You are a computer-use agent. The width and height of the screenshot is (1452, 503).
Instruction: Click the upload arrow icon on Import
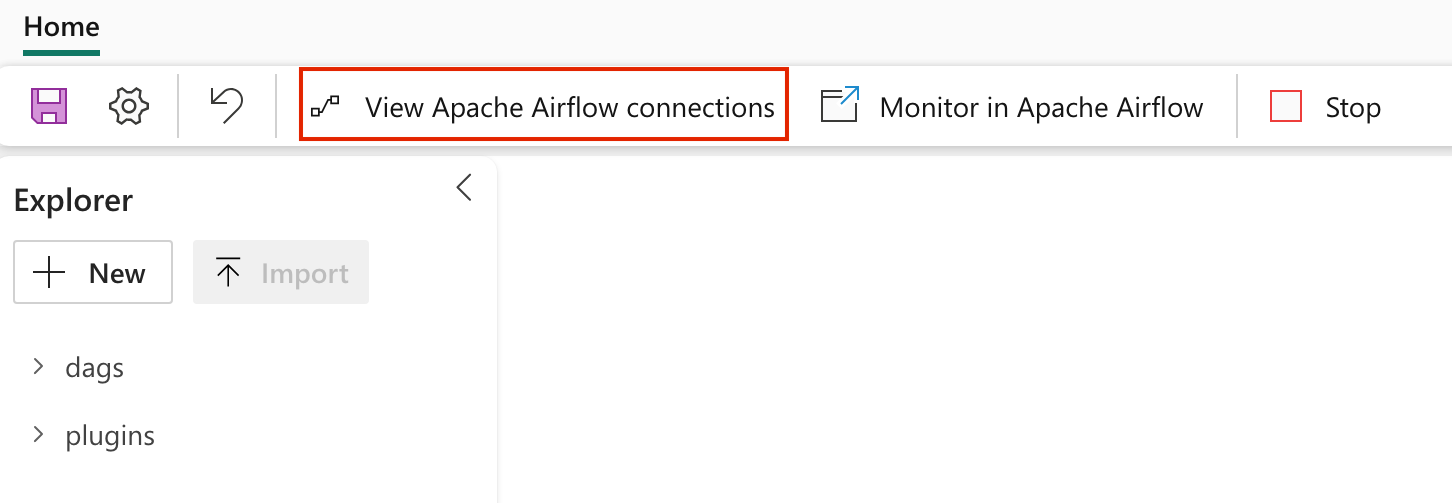coord(229,273)
